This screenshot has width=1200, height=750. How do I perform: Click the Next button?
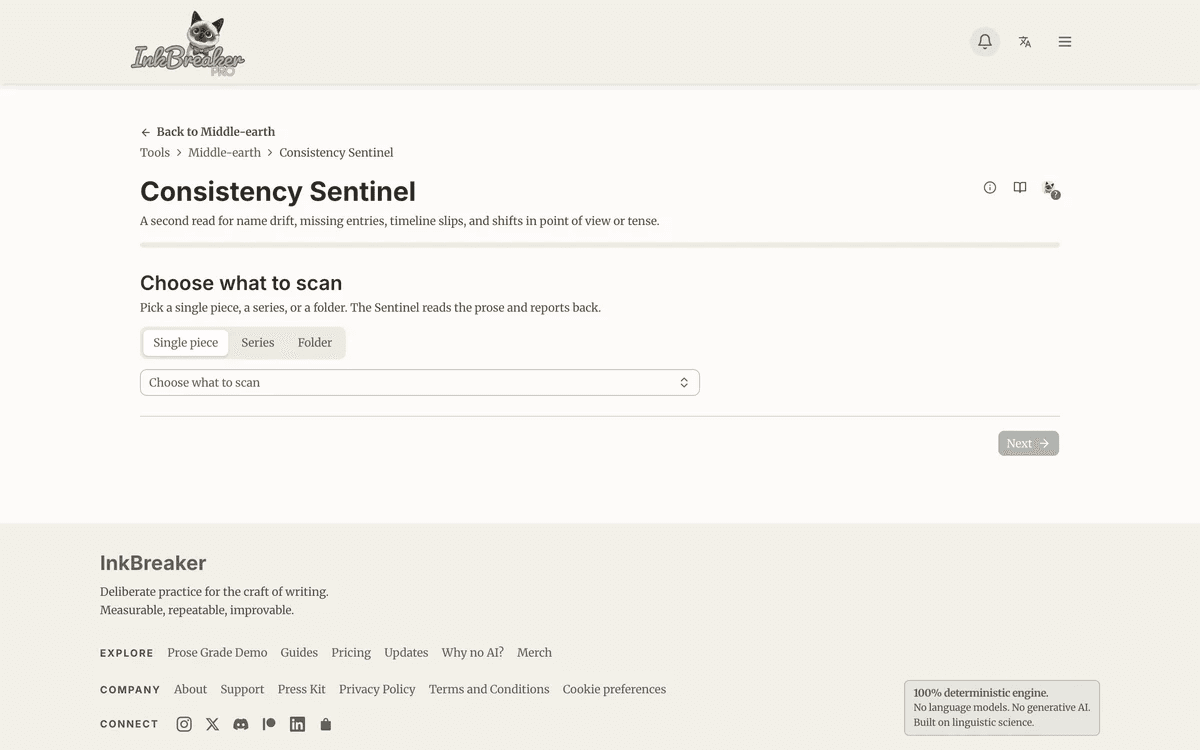pos(1028,444)
